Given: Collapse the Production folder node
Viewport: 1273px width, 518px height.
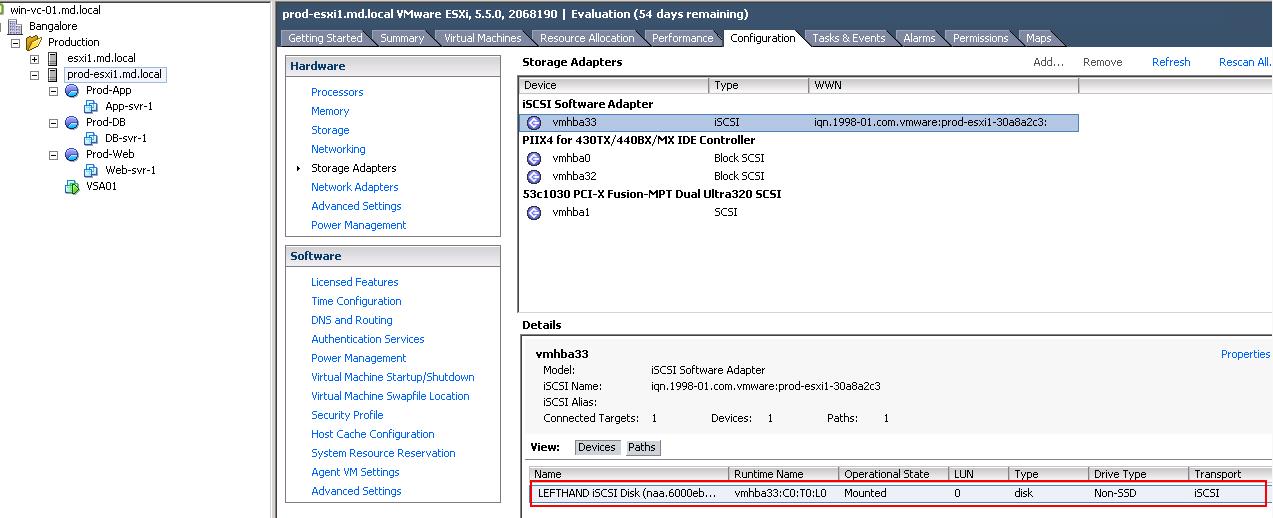Looking at the screenshot, I should click(16, 42).
